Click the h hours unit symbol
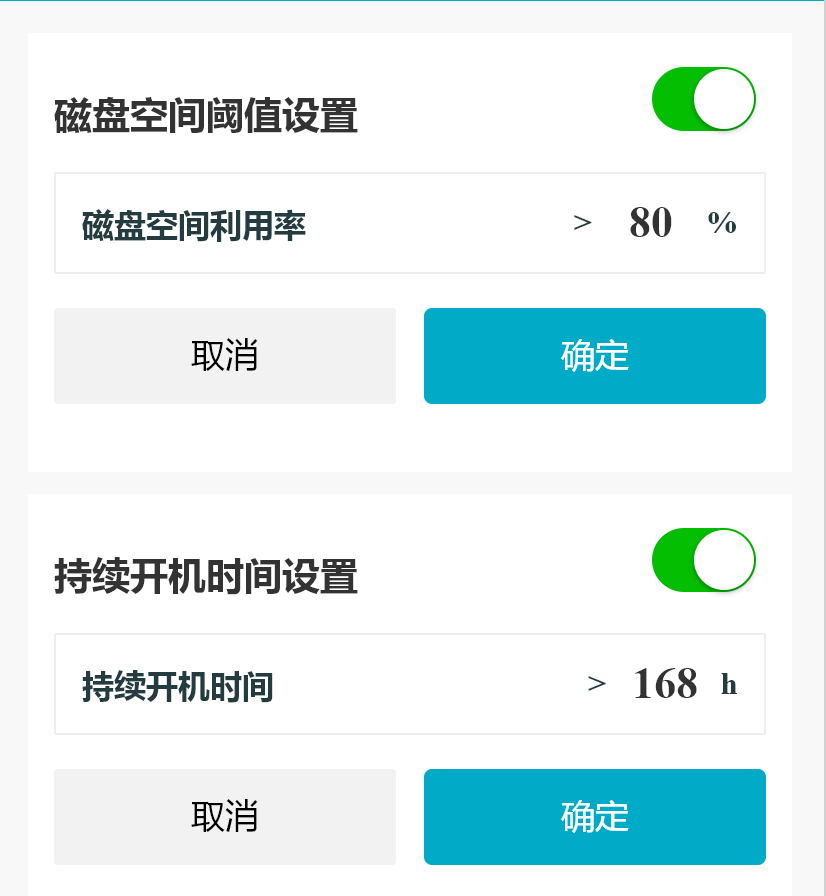The image size is (826, 896). coord(729,685)
